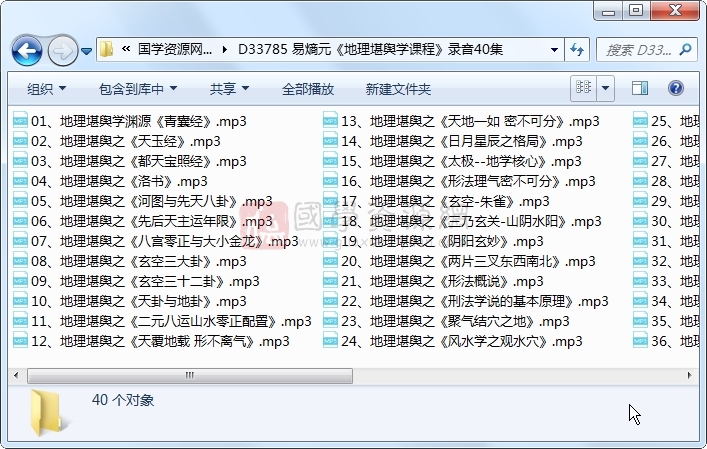Select the mp3 icon of 17、地理堪舆之《玄空-朱雀》
The width and height of the screenshot is (707, 449).
[331, 201]
